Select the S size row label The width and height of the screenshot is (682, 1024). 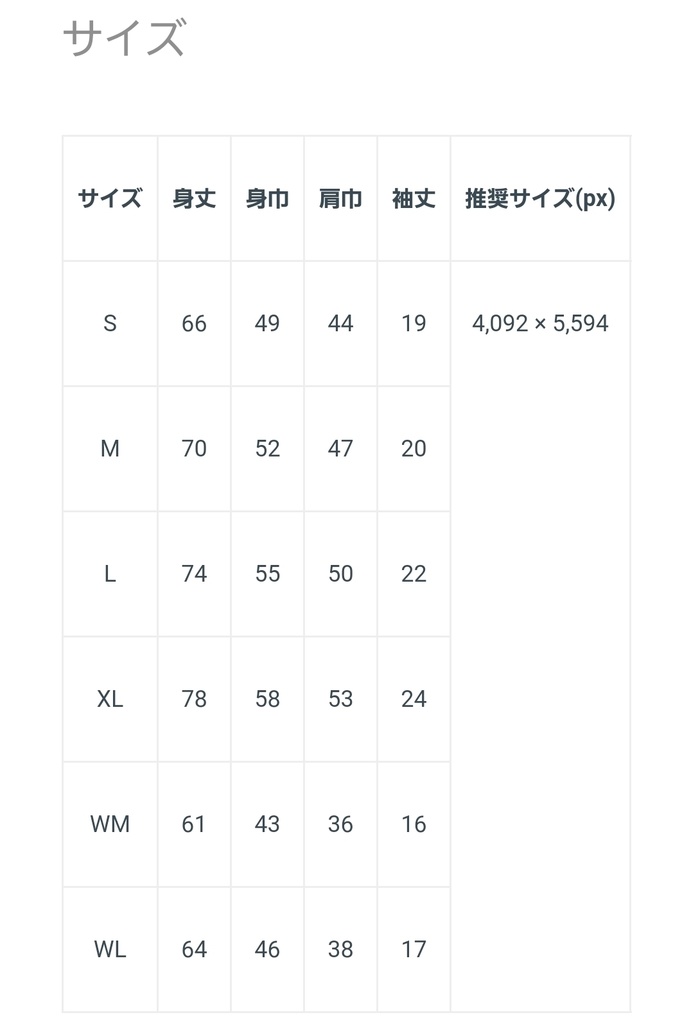tap(110, 323)
